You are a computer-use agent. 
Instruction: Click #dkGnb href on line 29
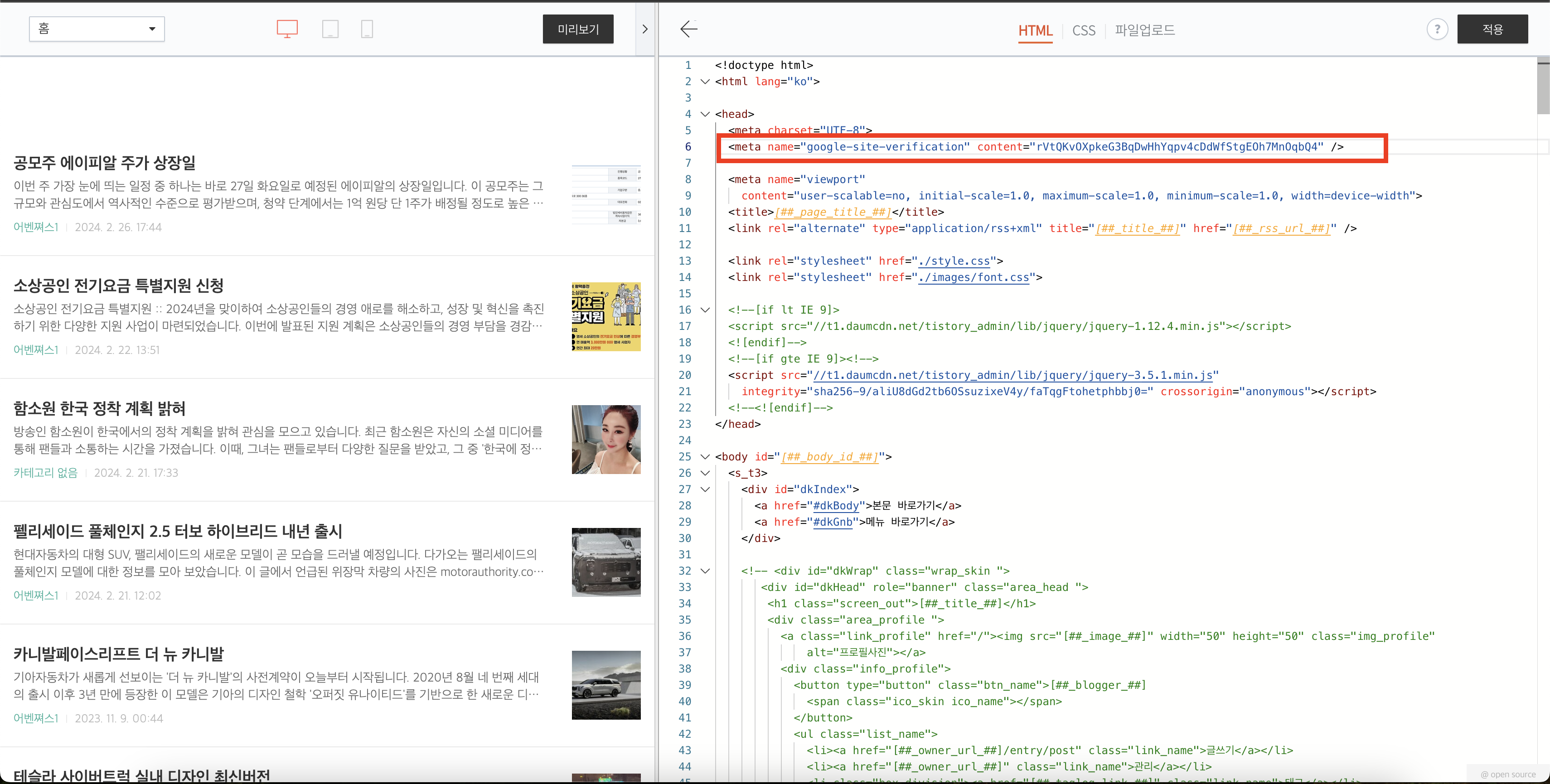click(x=832, y=522)
